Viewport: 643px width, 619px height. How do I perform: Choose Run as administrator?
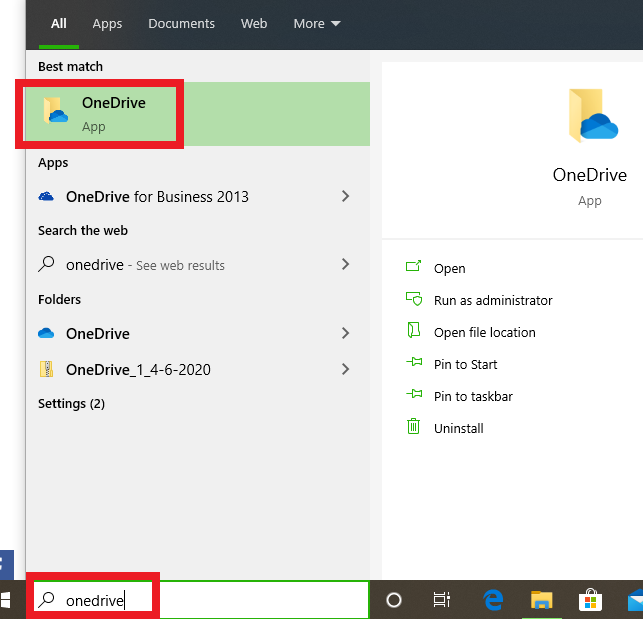click(493, 300)
